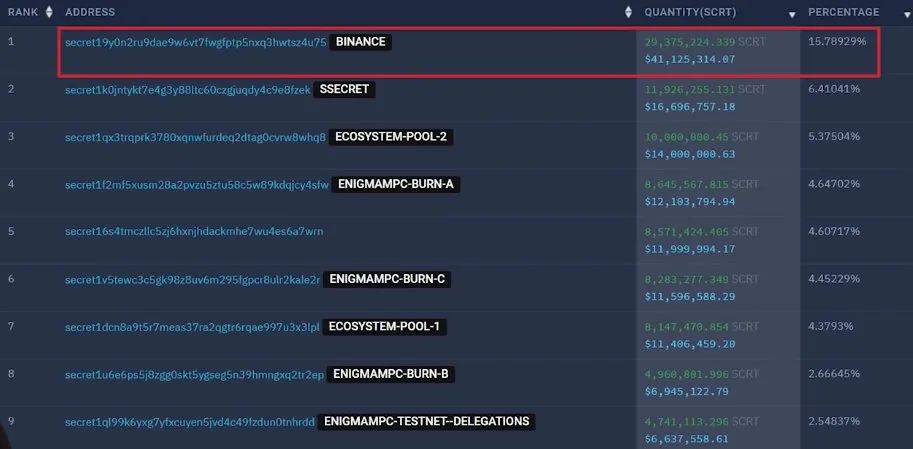This screenshot has width=913, height=449.
Task: Open the ENIGMAMPC-TESTNET--DELEGATIONS address link
Action: pos(190,422)
